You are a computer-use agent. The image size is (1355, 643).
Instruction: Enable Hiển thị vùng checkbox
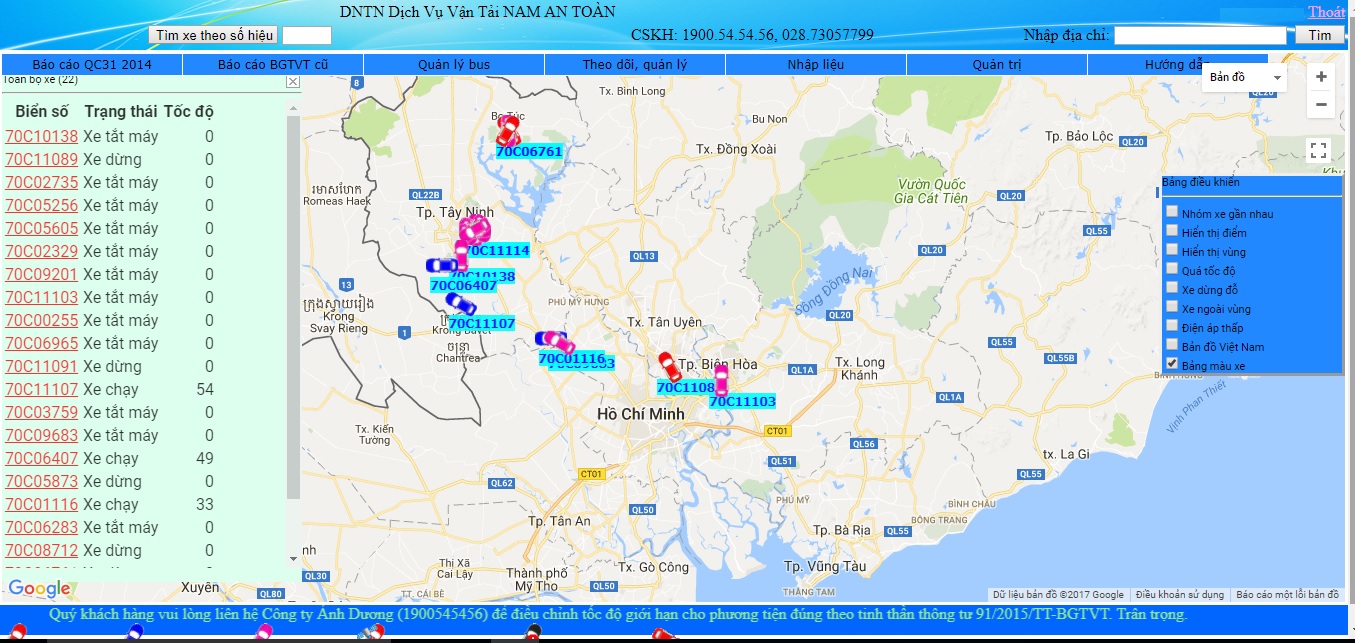pos(1172,249)
